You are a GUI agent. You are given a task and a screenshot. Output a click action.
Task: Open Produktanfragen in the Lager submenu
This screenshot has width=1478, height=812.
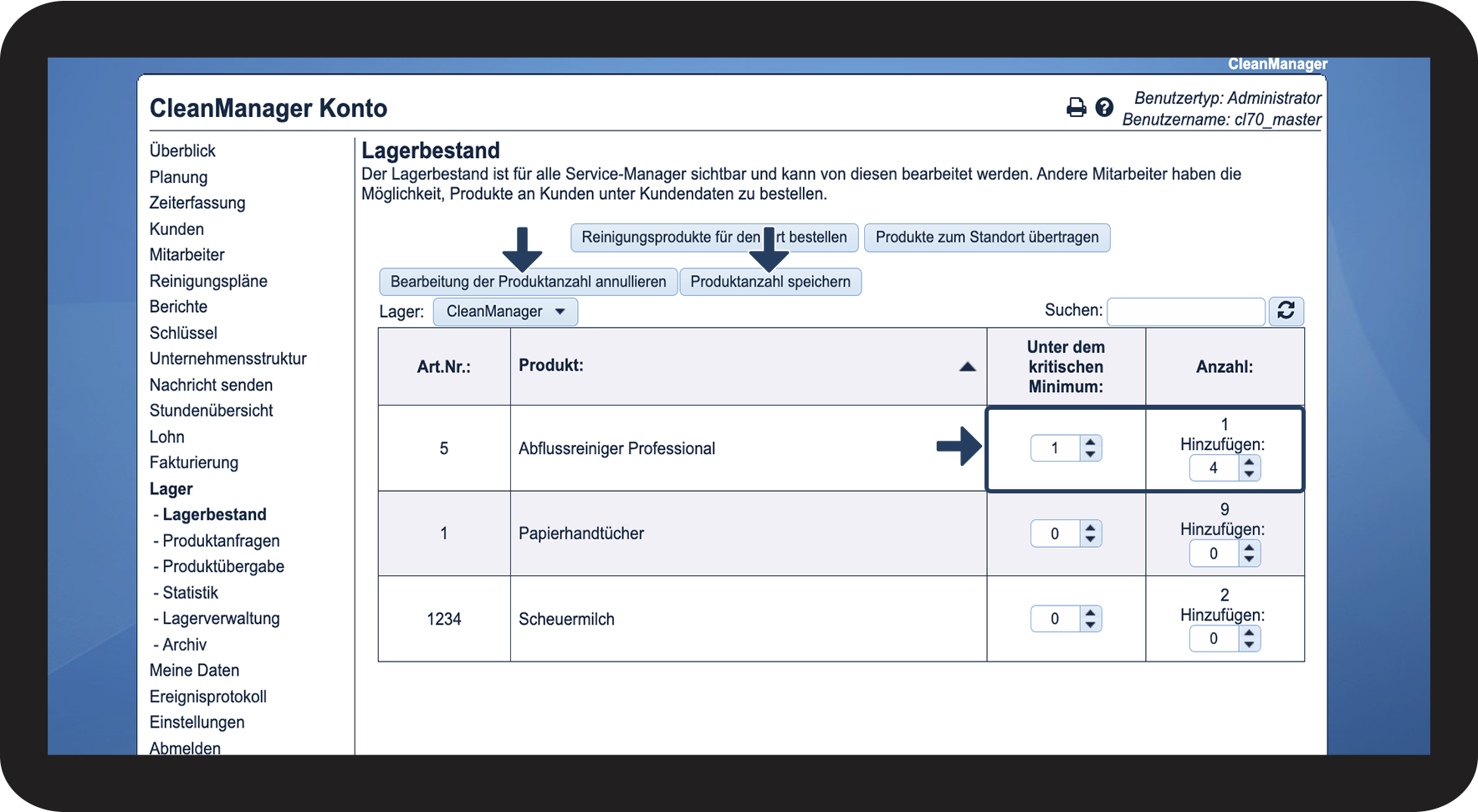coord(221,541)
